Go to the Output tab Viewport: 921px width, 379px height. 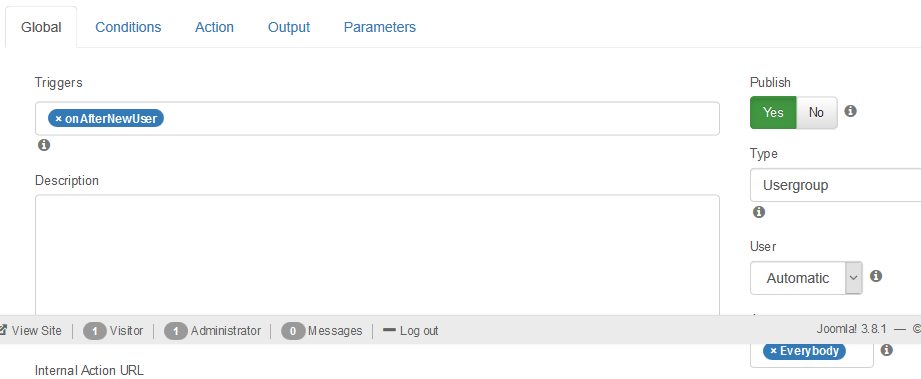coord(289,27)
